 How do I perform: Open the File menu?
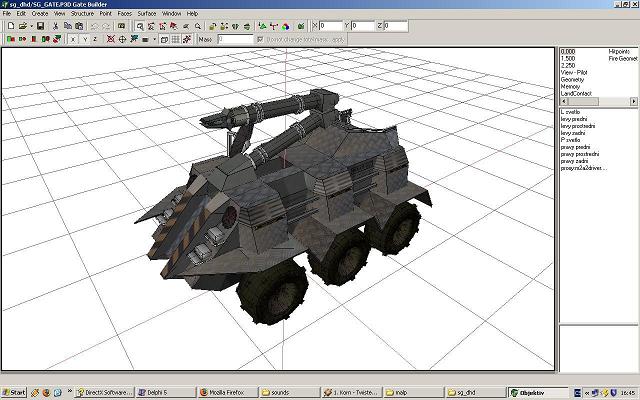(7, 13)
